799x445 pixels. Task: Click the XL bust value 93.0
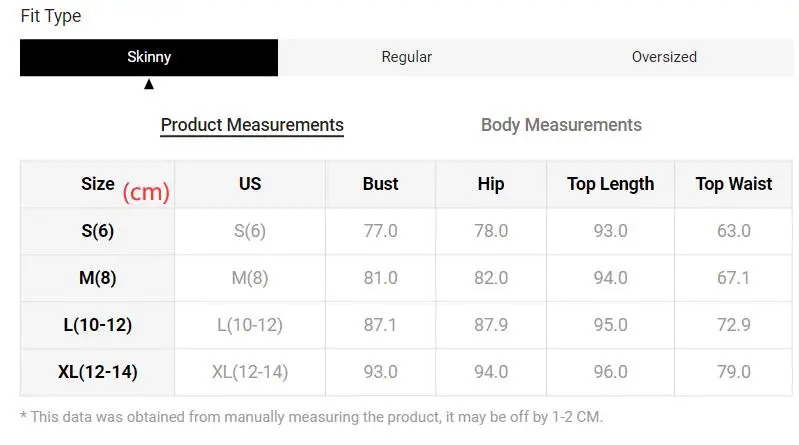380,372
